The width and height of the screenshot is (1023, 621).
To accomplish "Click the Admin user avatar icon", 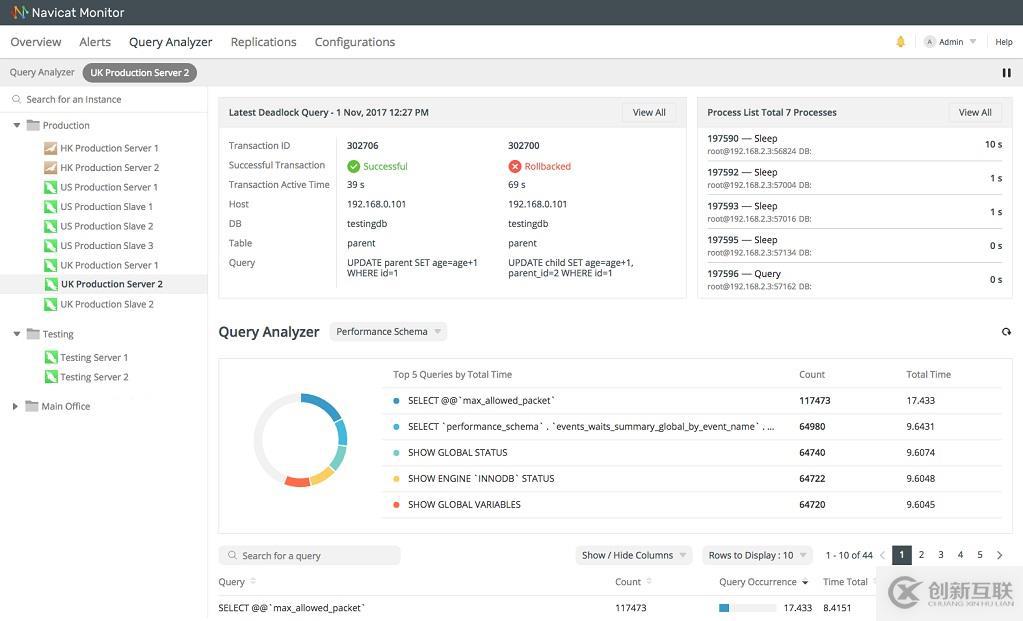I will [930, 42].
